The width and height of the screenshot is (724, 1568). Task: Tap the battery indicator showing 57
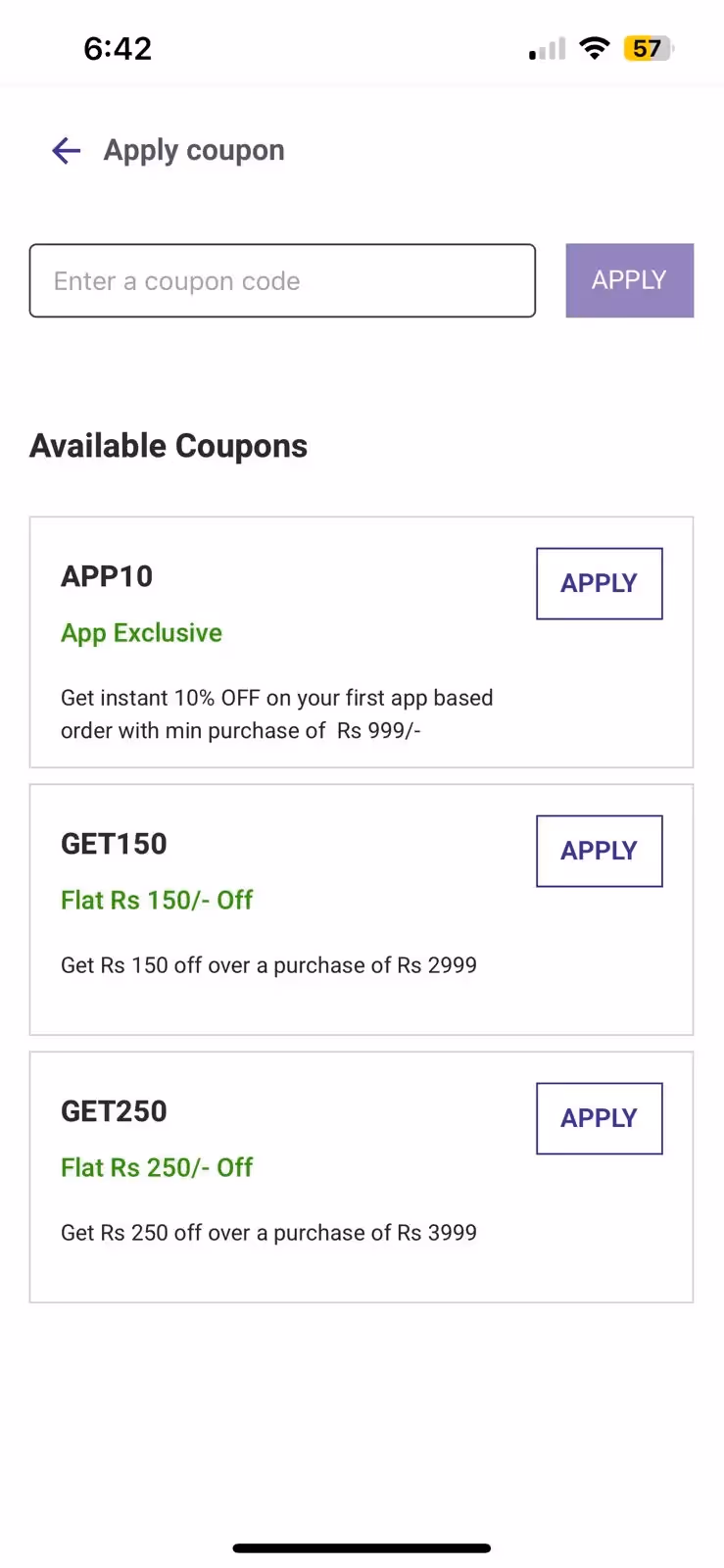click(x=648, y=48)
